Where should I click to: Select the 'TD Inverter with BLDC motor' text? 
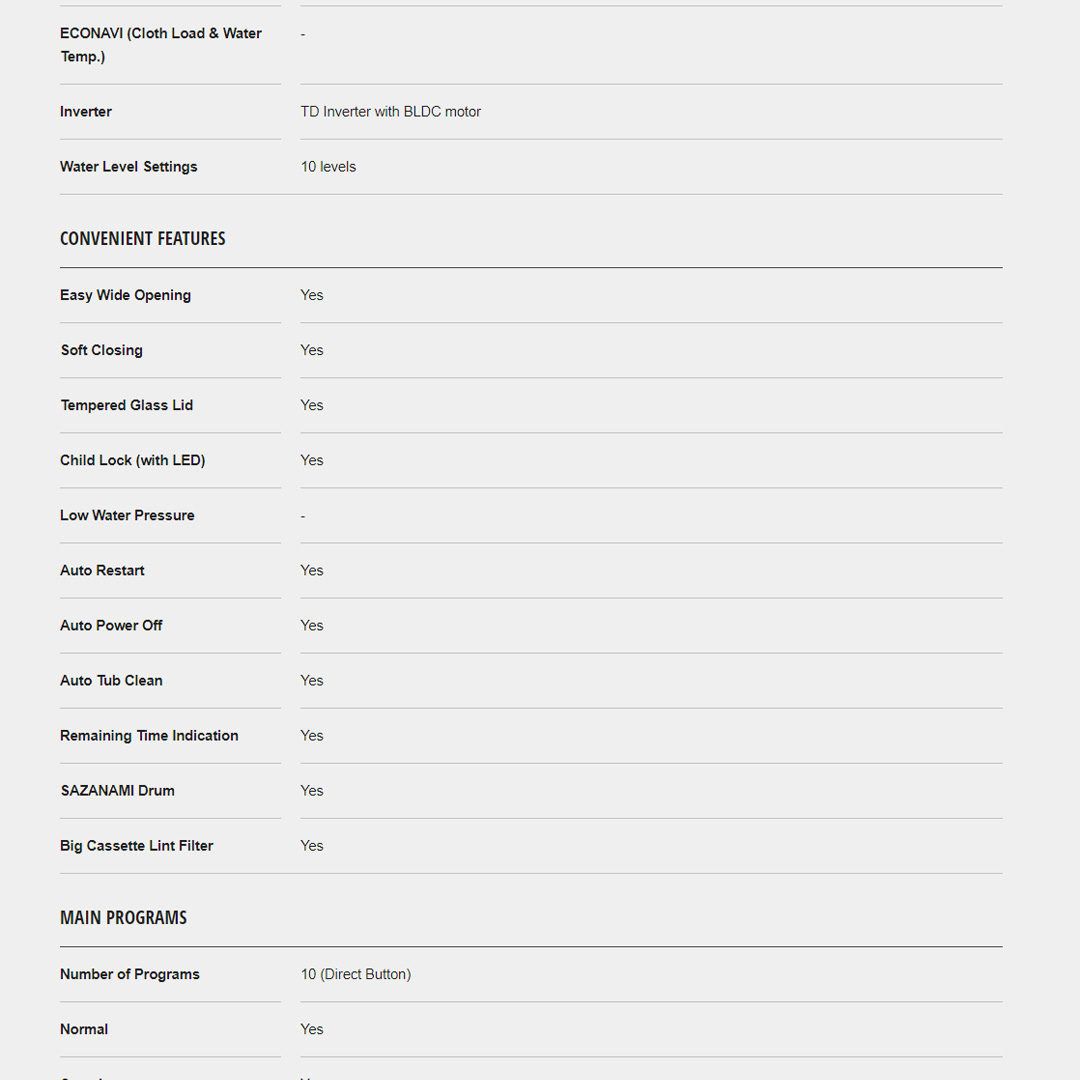pos(391,112)
